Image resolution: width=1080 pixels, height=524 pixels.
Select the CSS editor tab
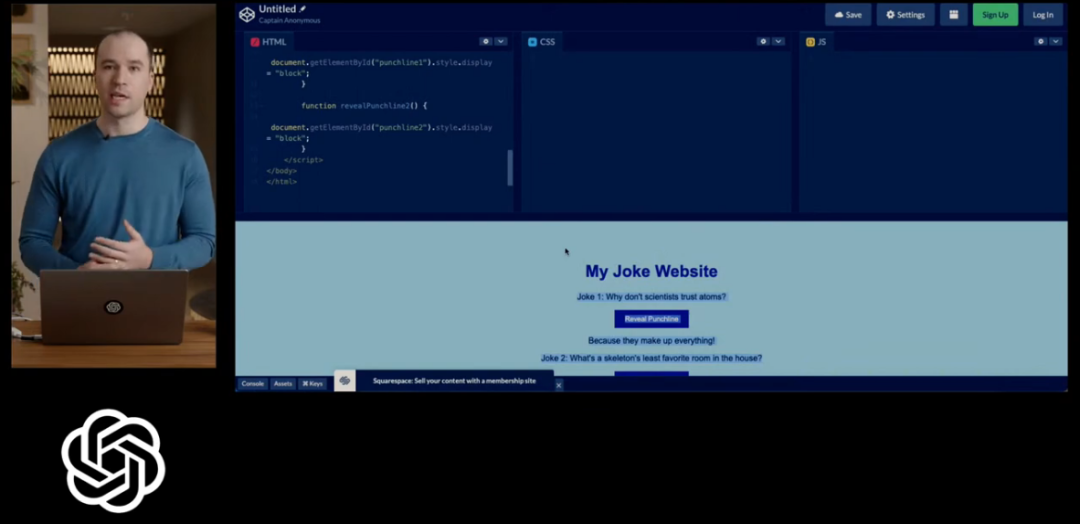tap(541, 42)
